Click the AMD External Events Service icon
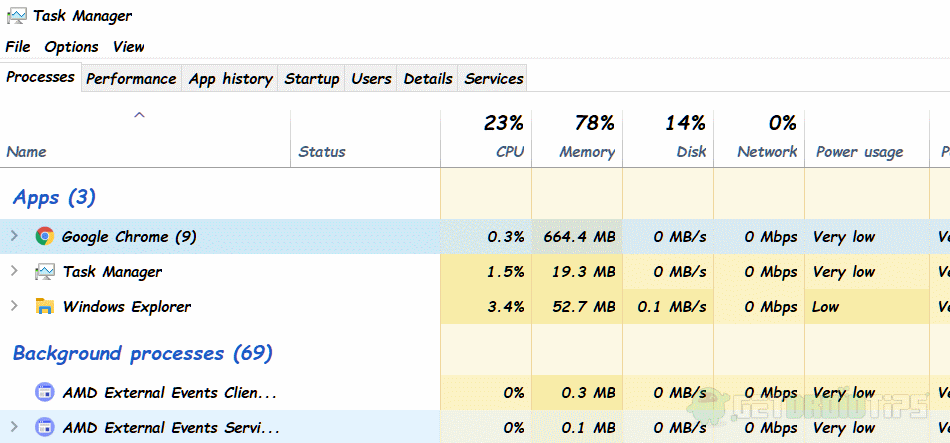The width and height of the screenshot is (950, 443). pos(44,428)
